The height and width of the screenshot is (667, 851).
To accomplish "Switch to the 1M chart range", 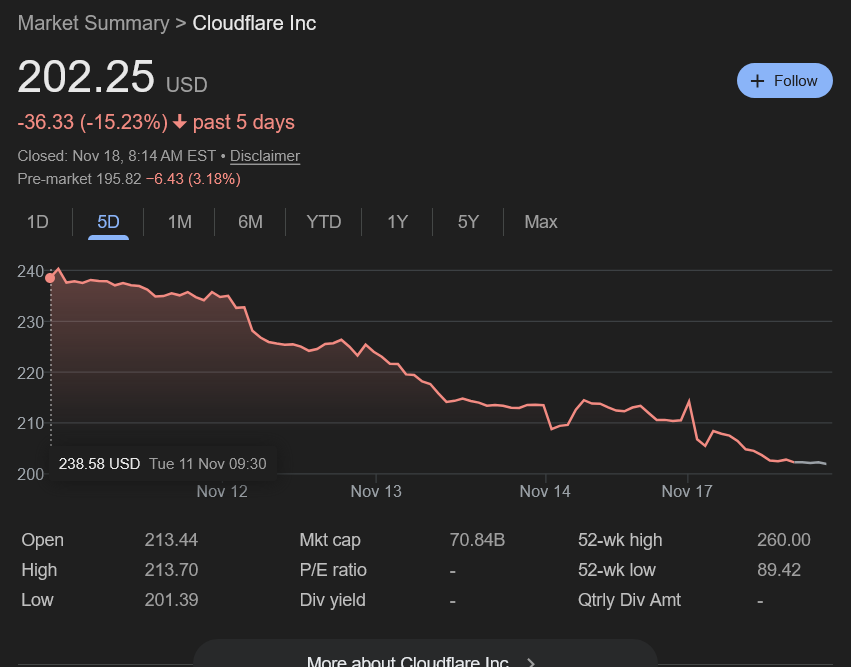I will 180,222.
